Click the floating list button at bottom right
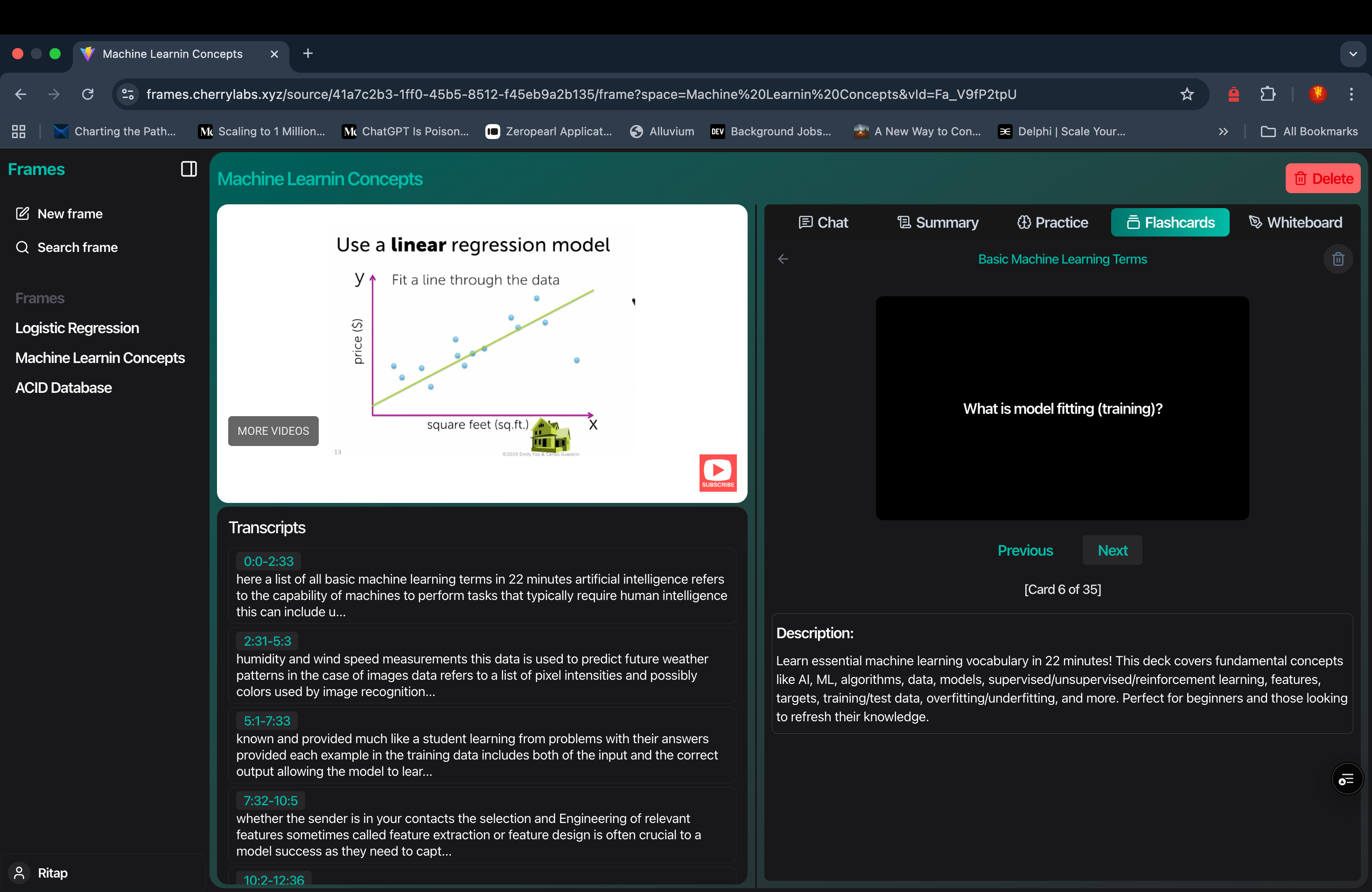The height and width of the screenshot is (892, 1372). tap(1347, 779)
